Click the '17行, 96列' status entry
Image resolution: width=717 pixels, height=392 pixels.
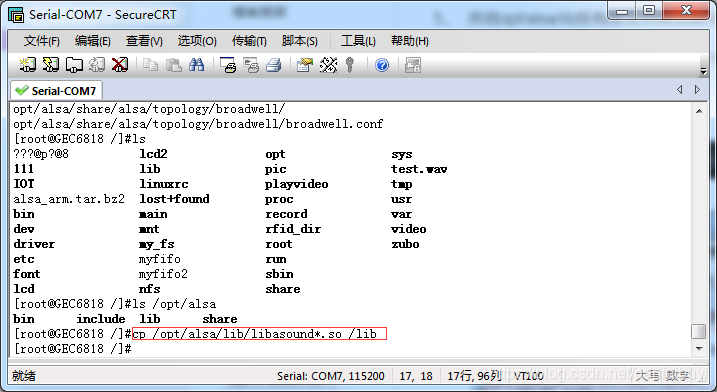tap(474, 376)
